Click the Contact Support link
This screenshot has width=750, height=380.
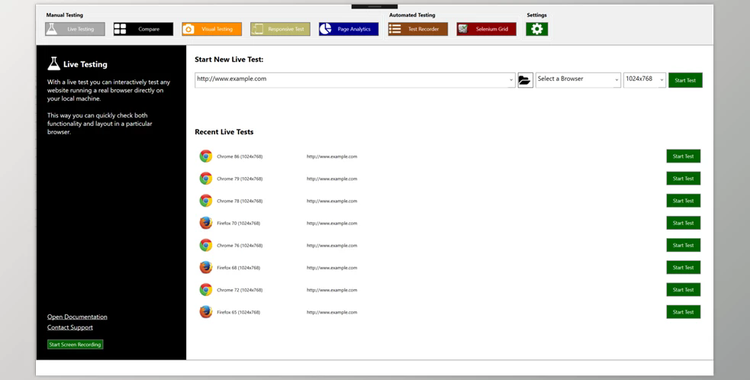click(x=70, y=327)
